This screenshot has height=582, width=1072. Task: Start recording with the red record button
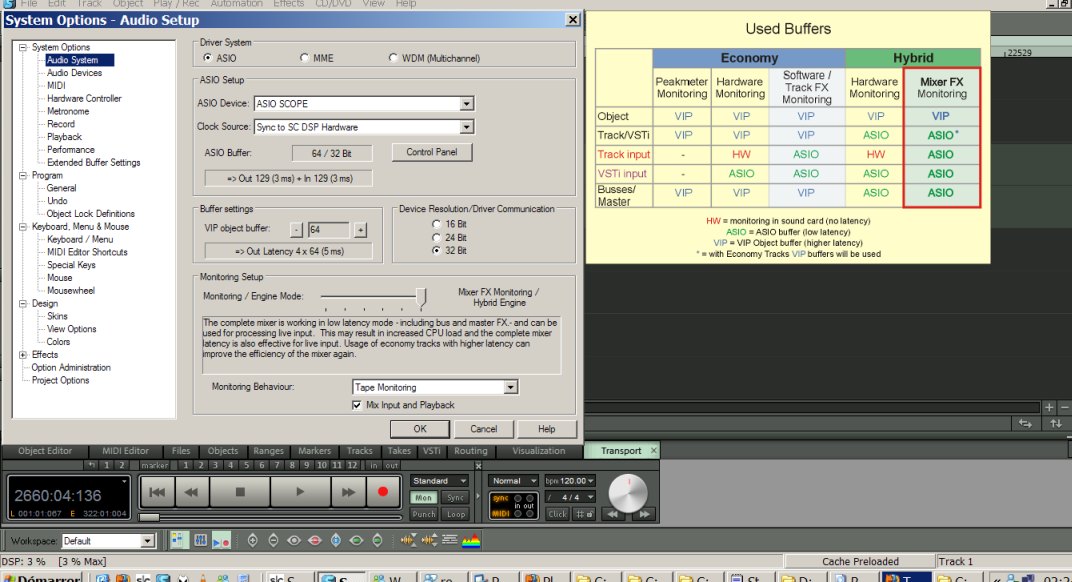pos(382,492)
